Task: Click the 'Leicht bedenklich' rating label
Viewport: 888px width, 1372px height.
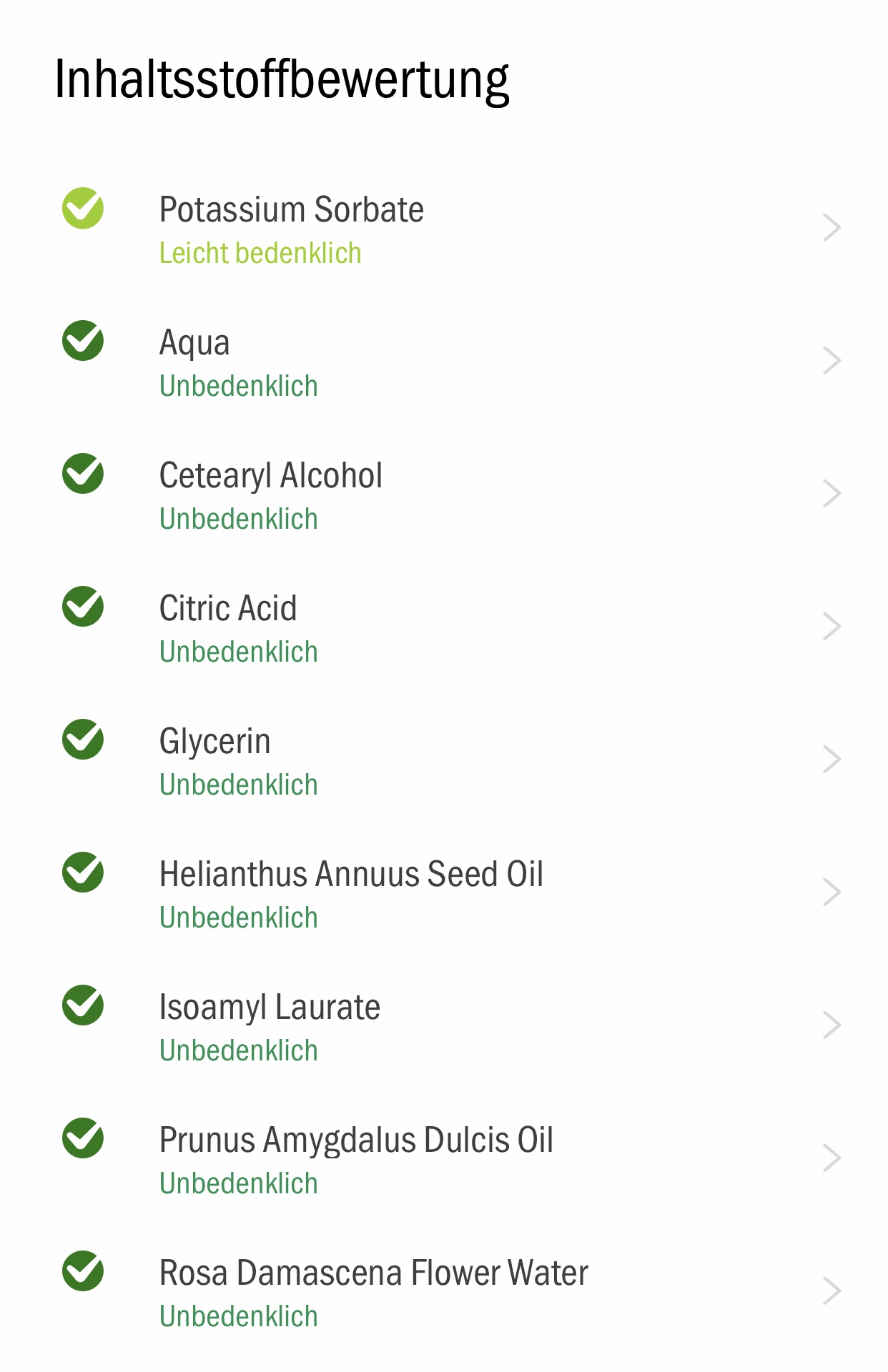Action: coord(260,253)
